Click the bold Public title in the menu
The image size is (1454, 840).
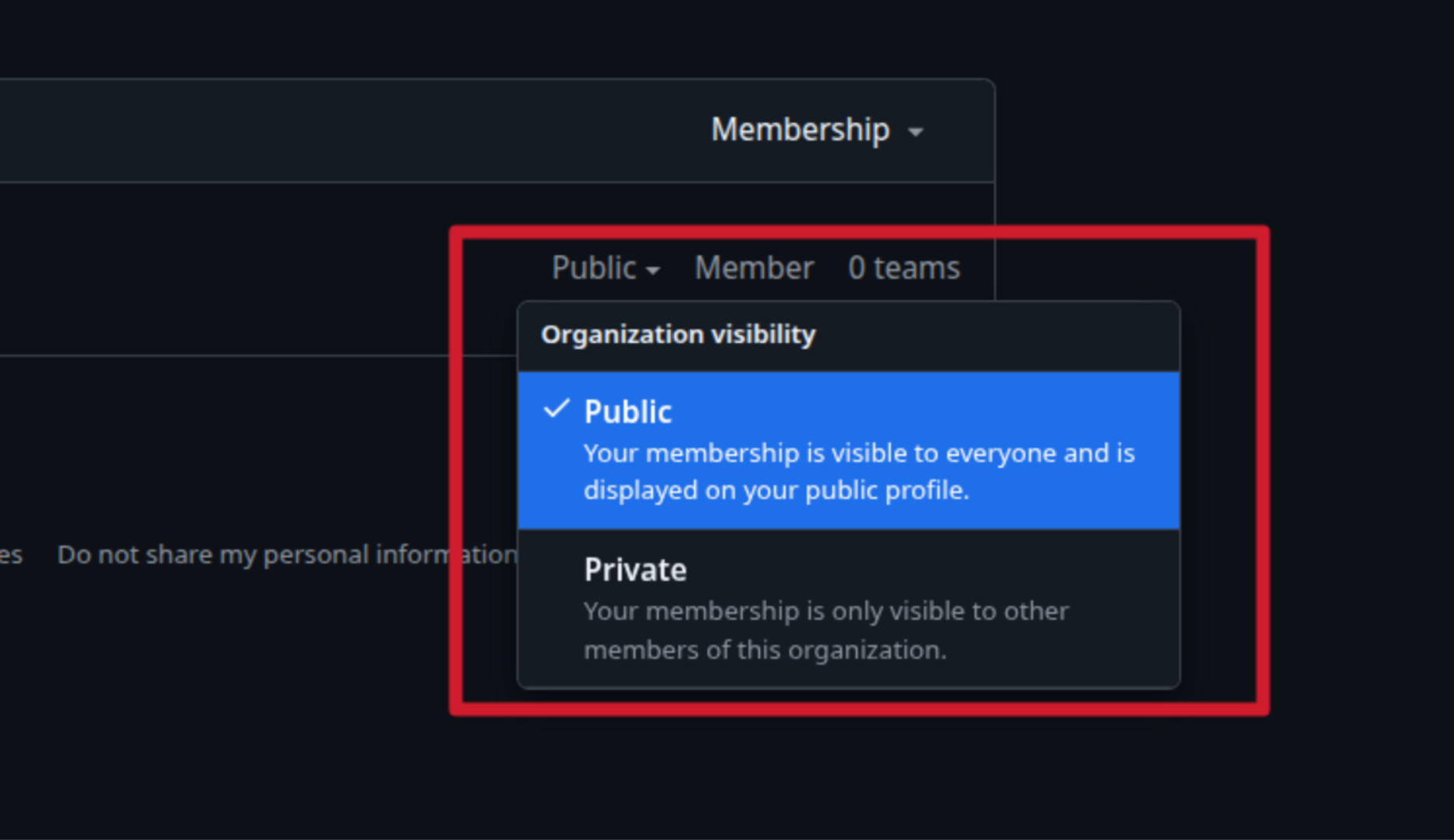pyautogui.click(x=627, y=411)
